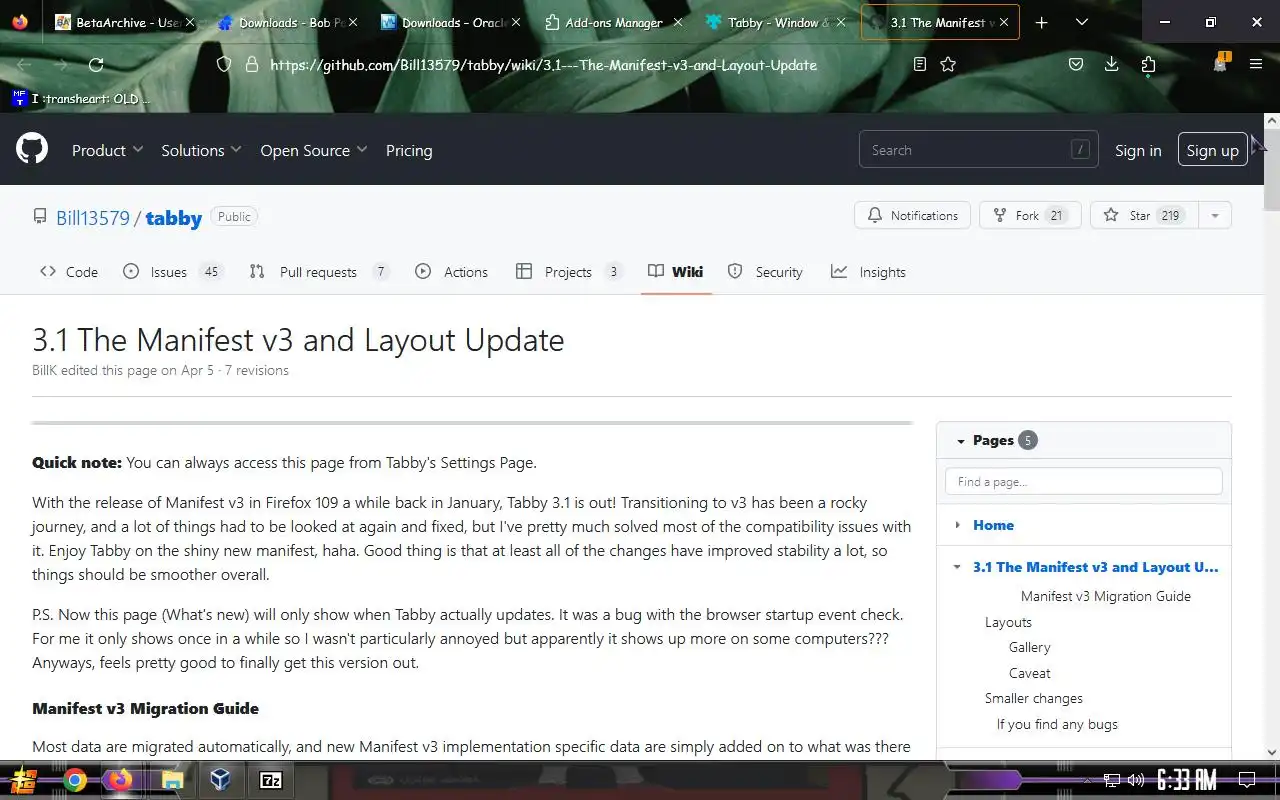
Task: Open 7-Zip from the taskbar
Action: tap(270, 780)
